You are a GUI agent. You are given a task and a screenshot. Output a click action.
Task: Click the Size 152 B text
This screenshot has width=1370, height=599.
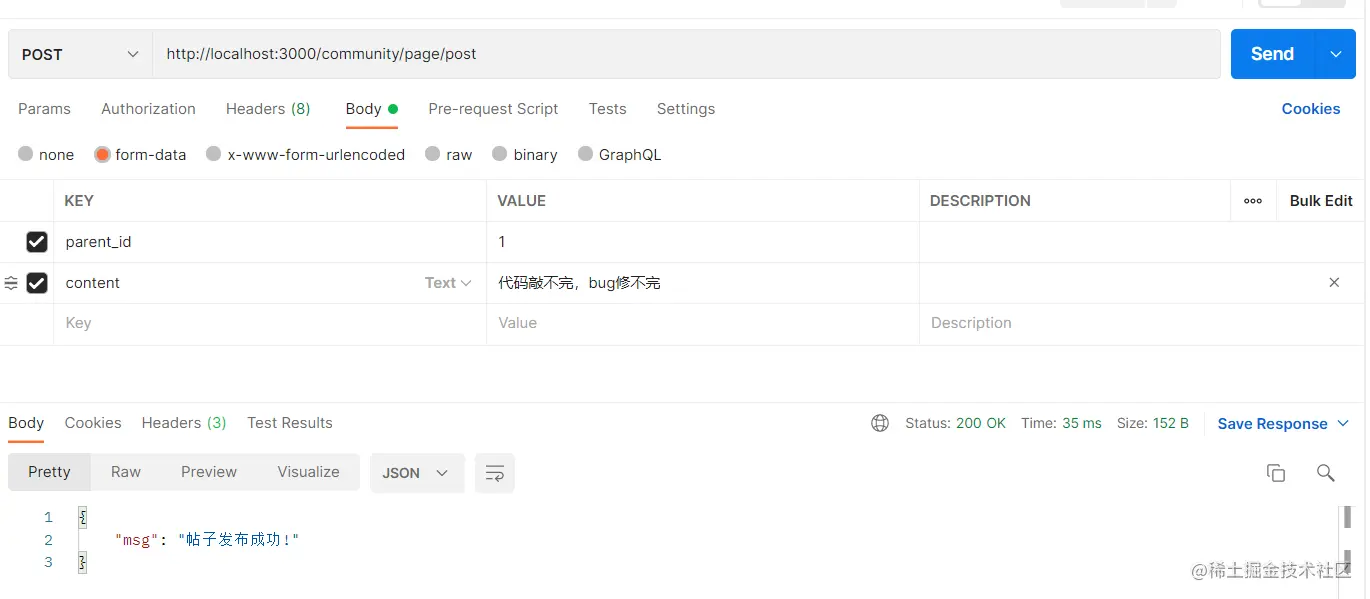click(x=1153, y=423)
